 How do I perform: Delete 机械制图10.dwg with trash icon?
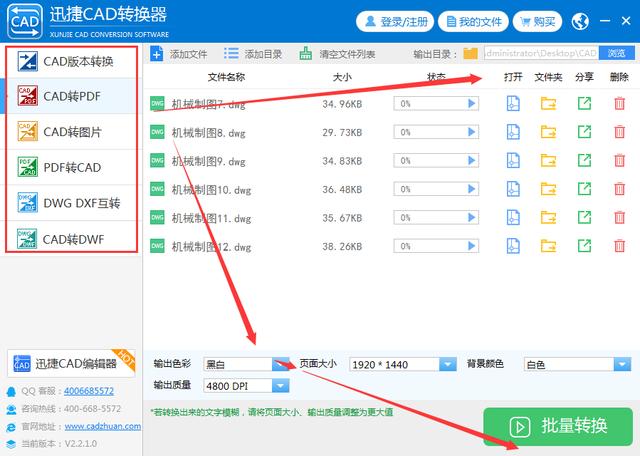point(619,189)
